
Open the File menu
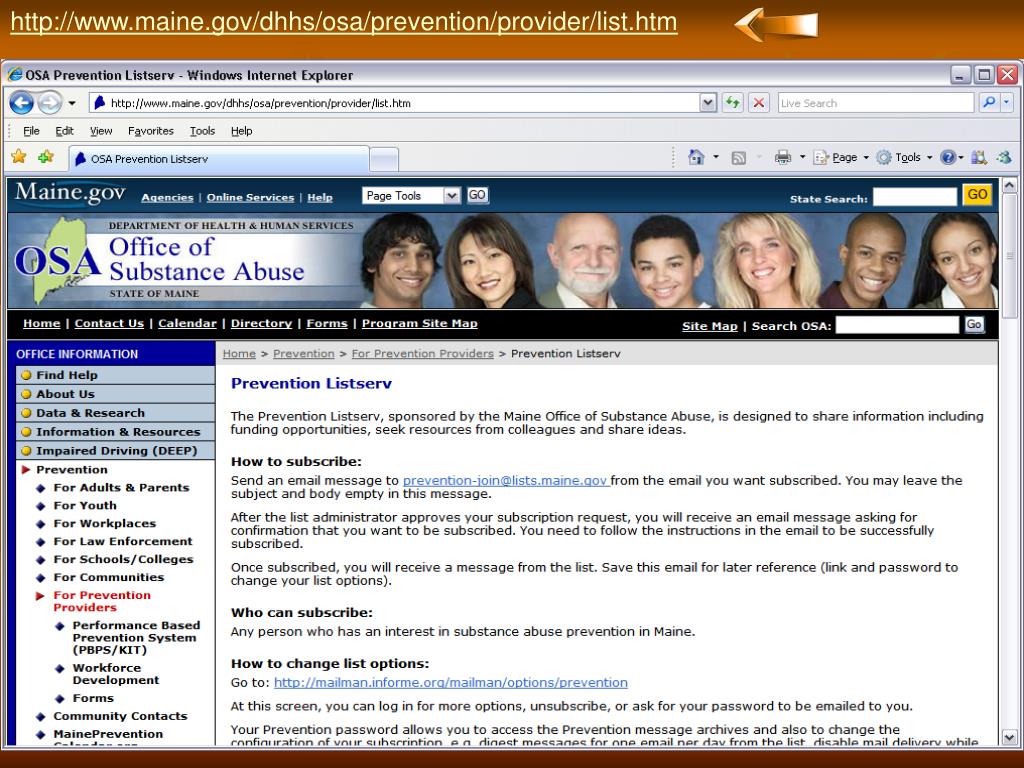[x=31, y=131]
